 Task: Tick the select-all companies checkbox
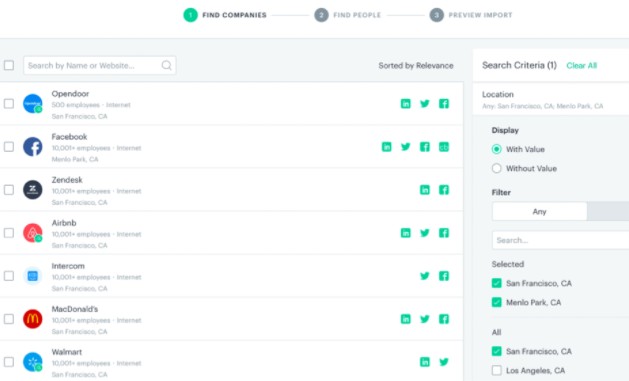pos(9,65)
